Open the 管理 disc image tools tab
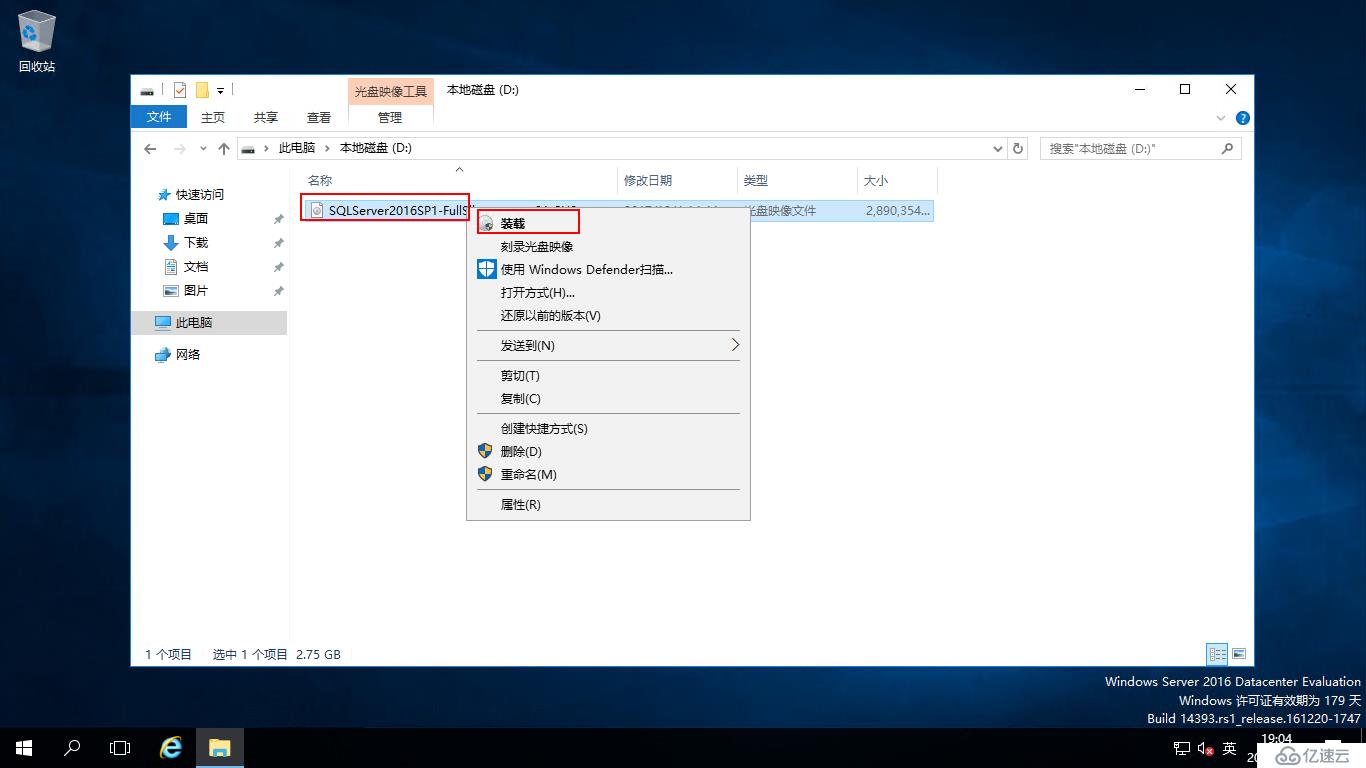The width and height of the screenshot is (1366, 768). coord(390,117)
